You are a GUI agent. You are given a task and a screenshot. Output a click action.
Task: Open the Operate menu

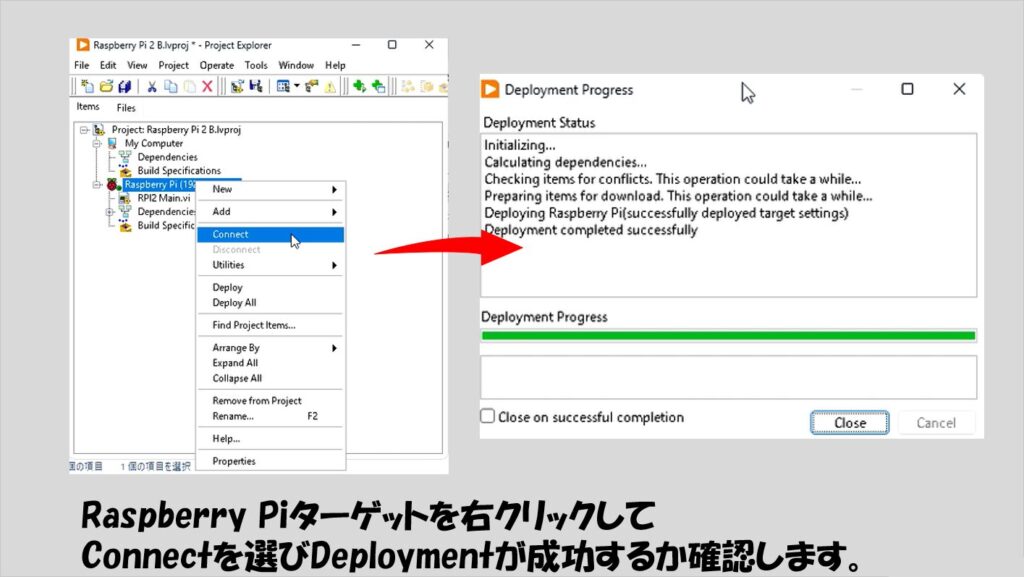click(217, 65)
